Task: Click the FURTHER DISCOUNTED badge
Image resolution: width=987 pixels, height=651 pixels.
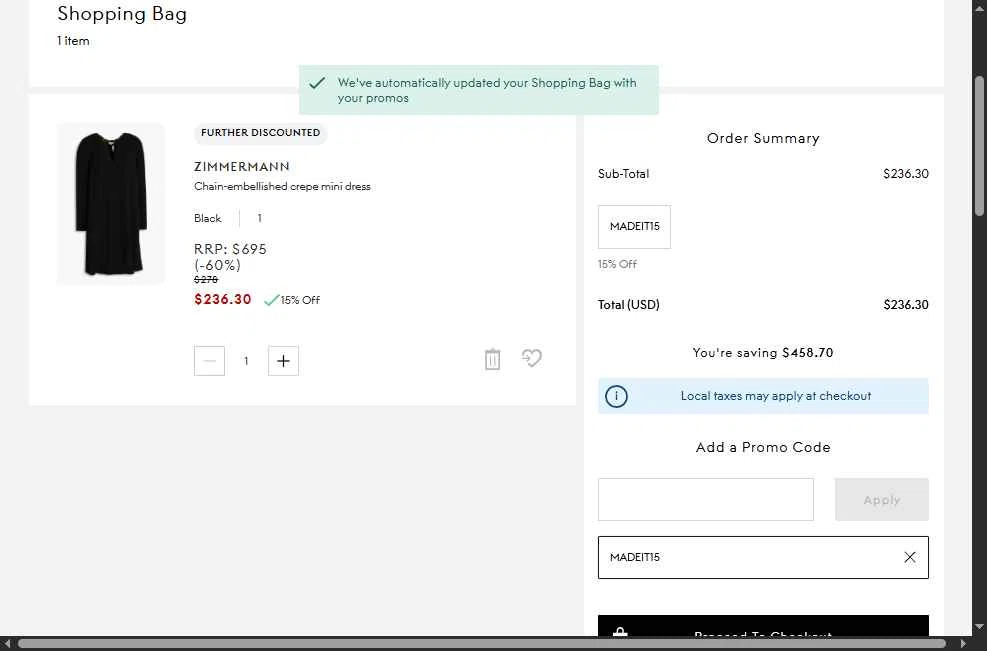Action: coord(261,133)
